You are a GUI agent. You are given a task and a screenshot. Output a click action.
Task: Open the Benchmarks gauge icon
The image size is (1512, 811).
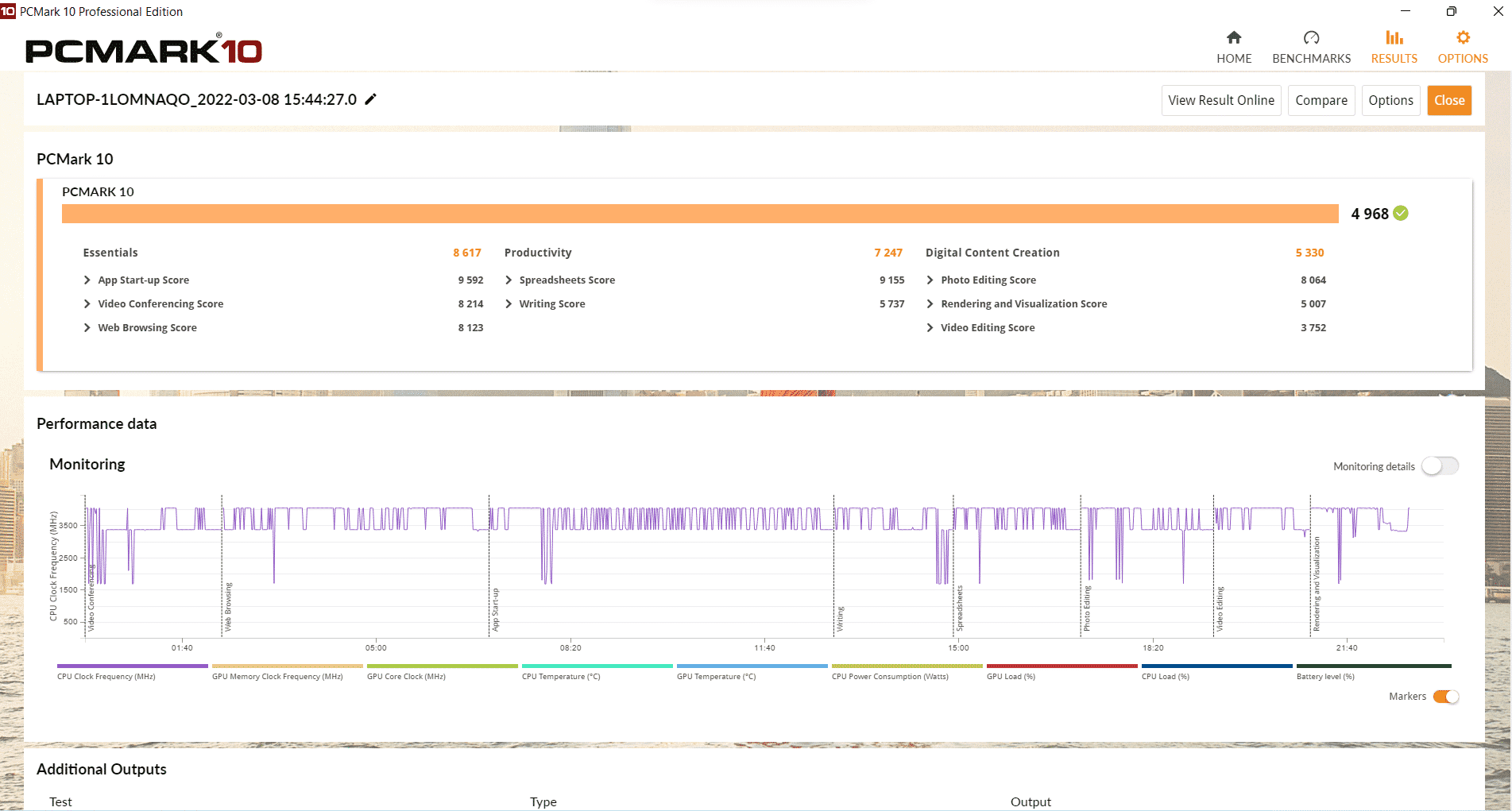pyautogui.click(x=1311, y=37)
